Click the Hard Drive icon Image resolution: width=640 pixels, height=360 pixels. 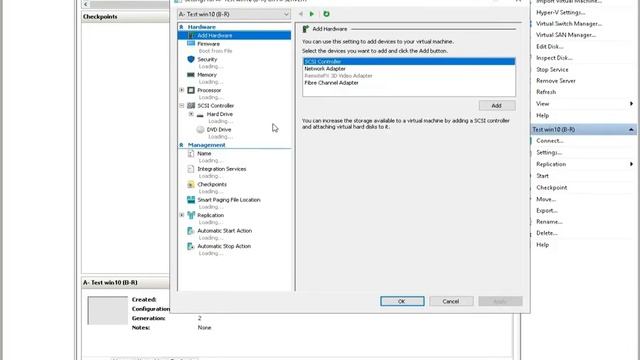tap(200, 115)
